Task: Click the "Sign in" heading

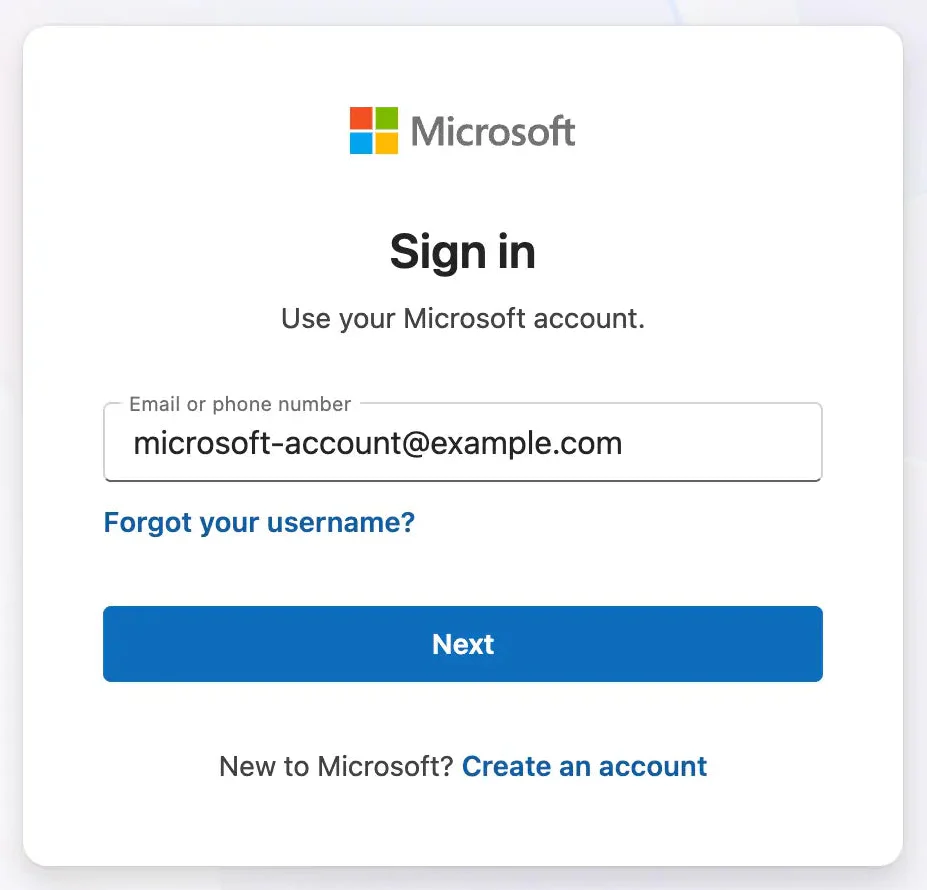Action: click(463, 251)
